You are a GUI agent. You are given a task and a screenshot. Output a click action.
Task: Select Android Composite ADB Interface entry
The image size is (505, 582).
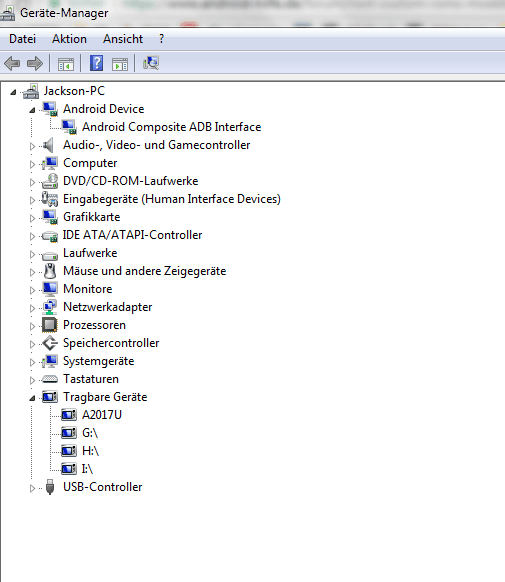171,127
